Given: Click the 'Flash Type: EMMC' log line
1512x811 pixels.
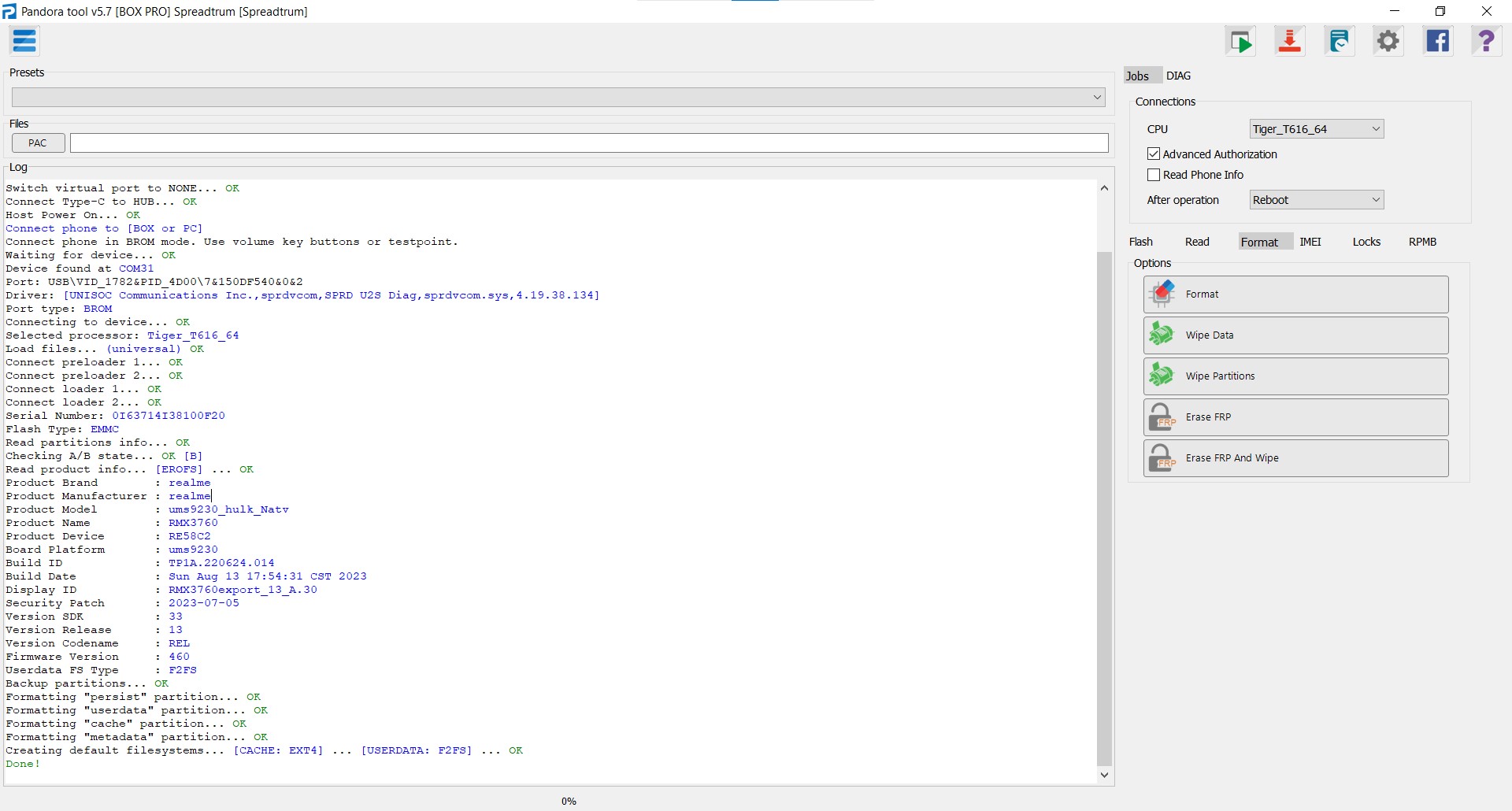Looking at the screenshot, I should click(62, 429).
